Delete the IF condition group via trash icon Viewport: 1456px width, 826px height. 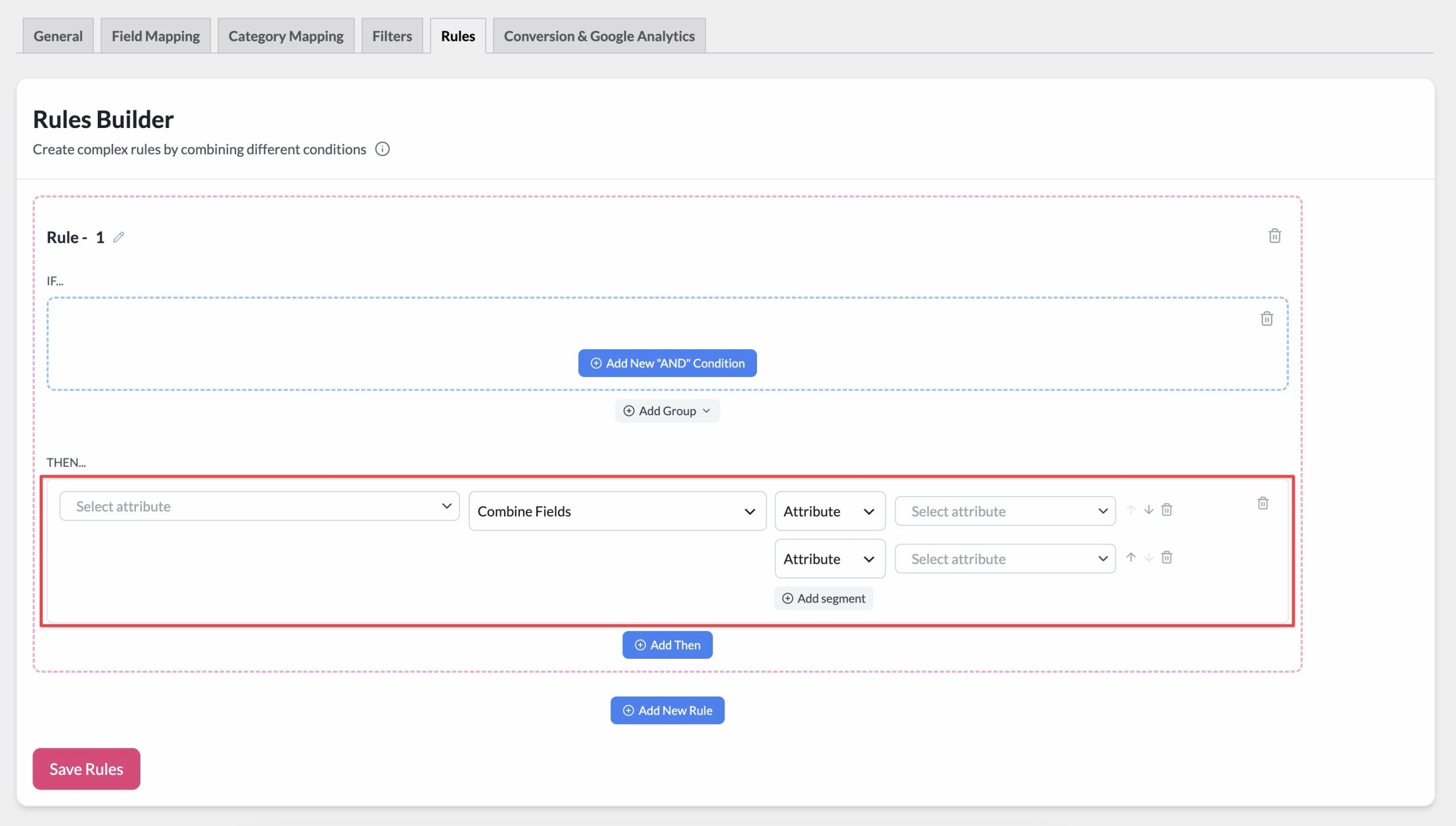(1267, 319)
